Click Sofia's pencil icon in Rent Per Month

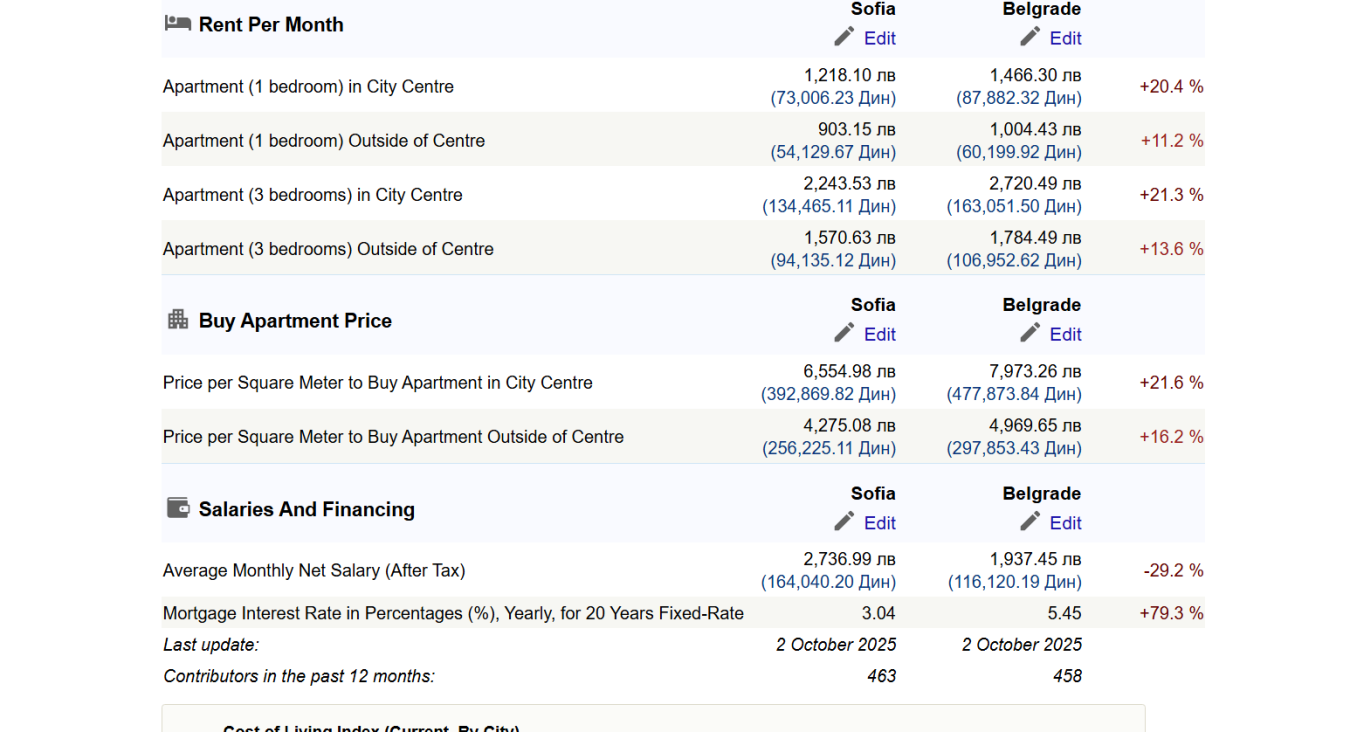[x=845, y=37]
